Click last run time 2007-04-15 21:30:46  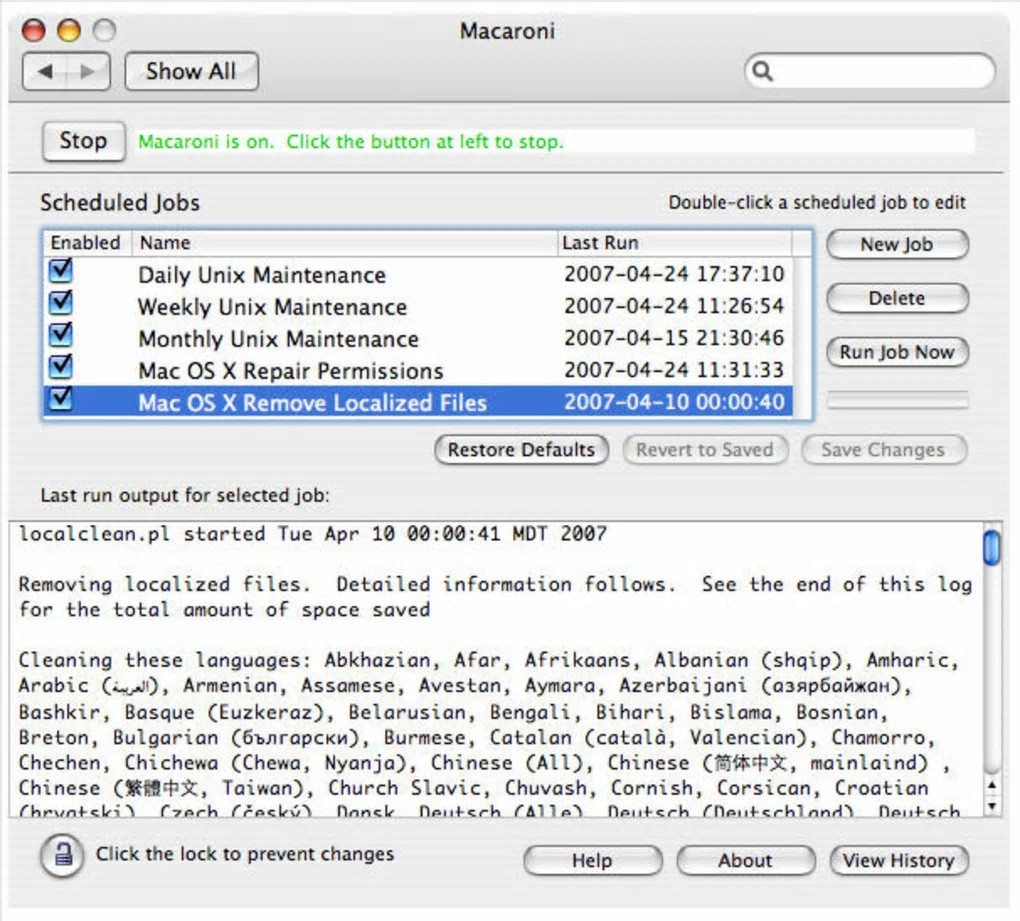coord(675,338)
